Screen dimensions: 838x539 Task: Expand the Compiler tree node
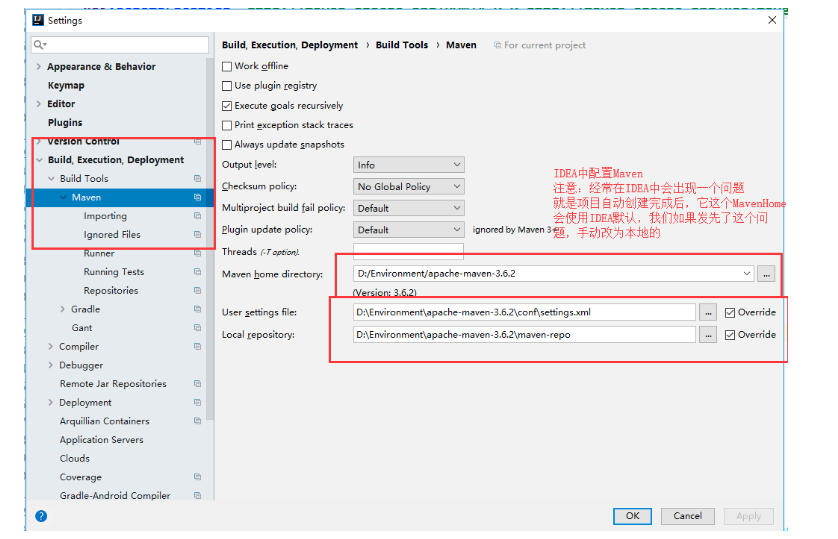(51, 346)
